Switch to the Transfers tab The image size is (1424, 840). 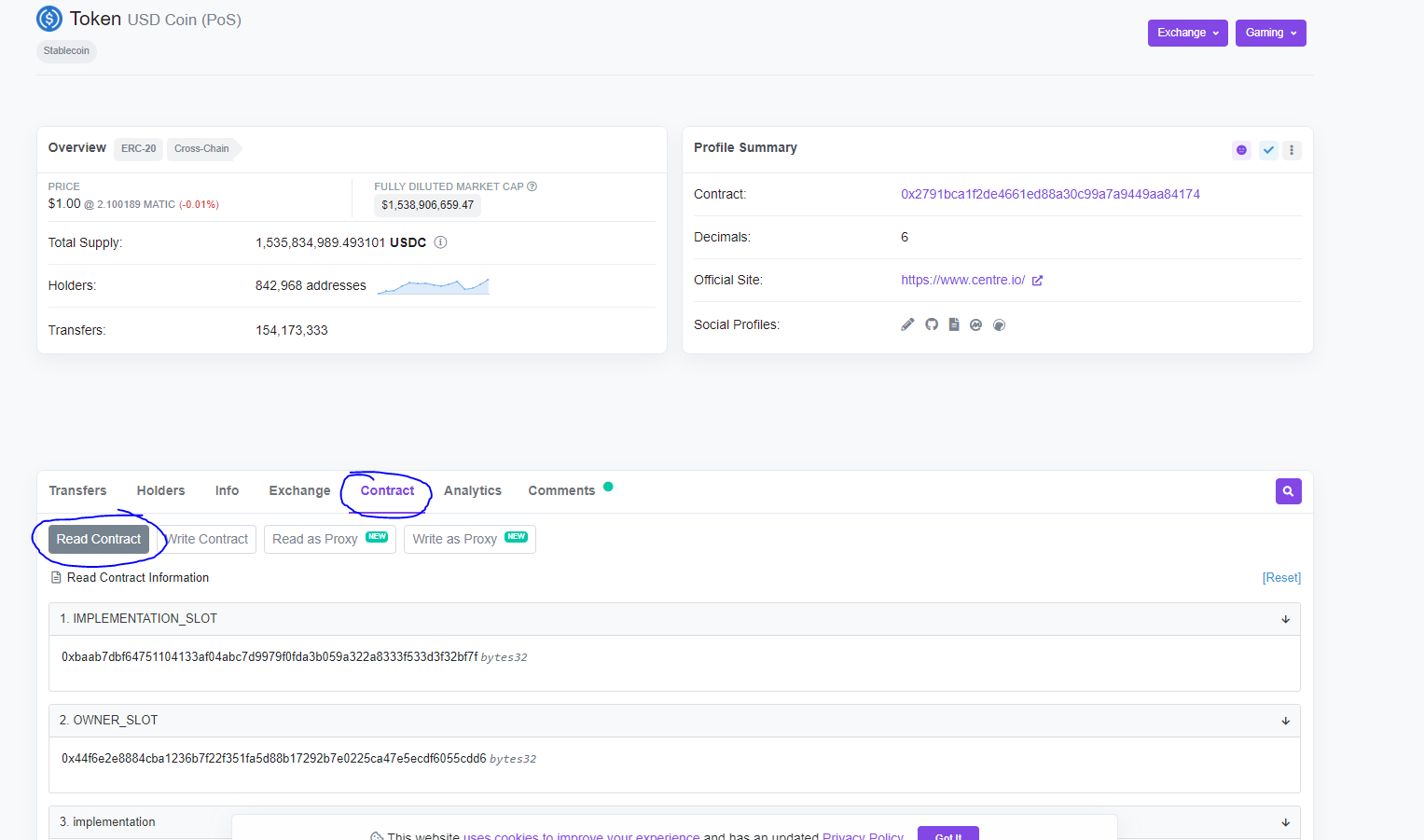point(77,490)
